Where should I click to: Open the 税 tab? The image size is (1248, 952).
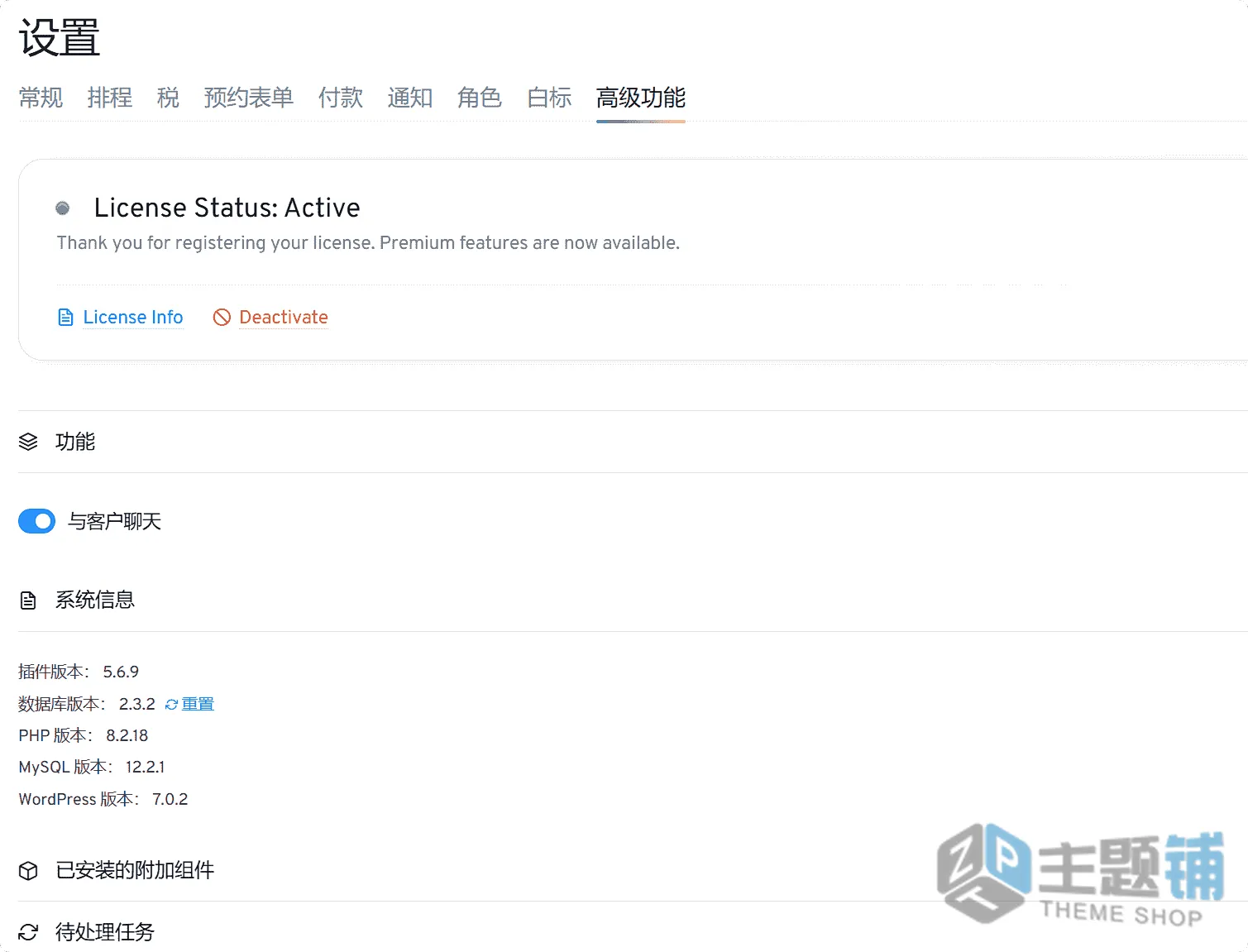[x=168, y=98]
